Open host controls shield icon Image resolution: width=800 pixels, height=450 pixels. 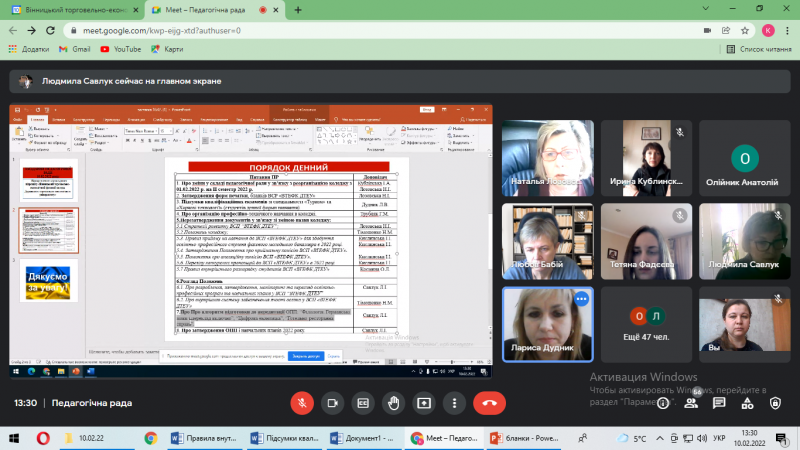click(775, 404)
